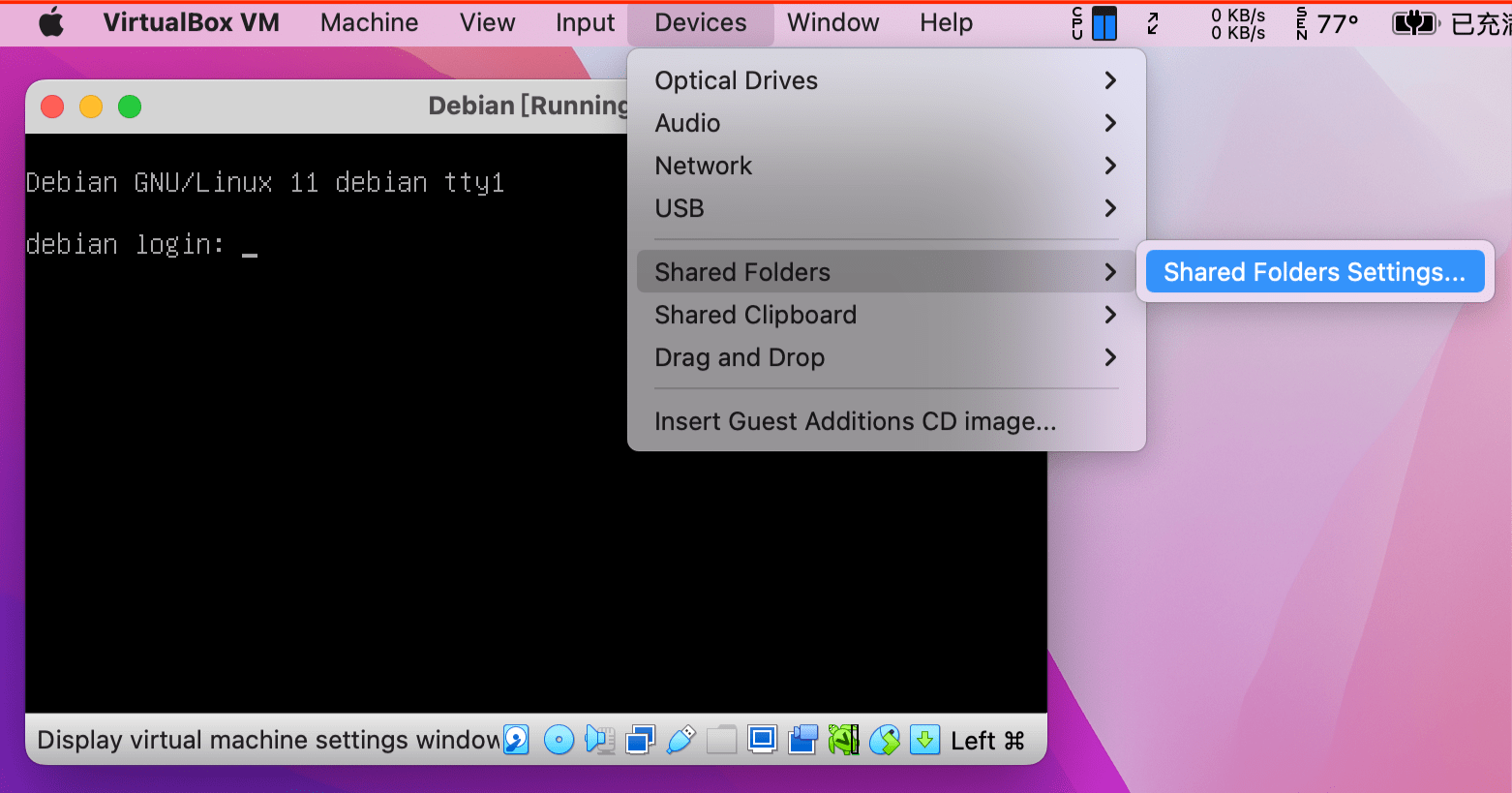Screen dimensions: 1512x793
Task: Click the mouse integration status icon
Action: pos(884,741)
